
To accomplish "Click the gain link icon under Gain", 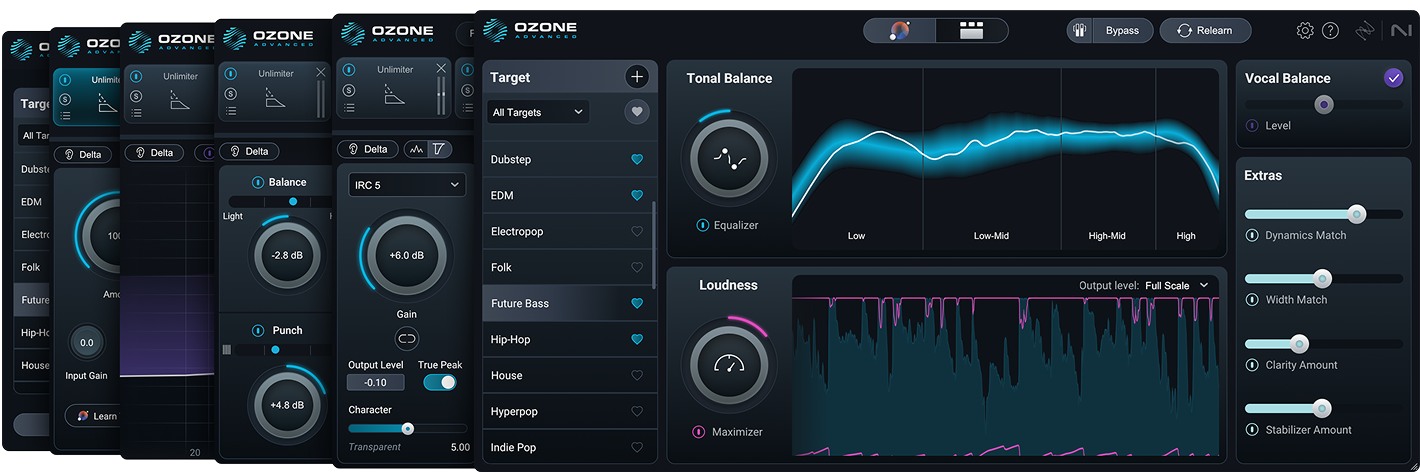I will click(407, 339).
